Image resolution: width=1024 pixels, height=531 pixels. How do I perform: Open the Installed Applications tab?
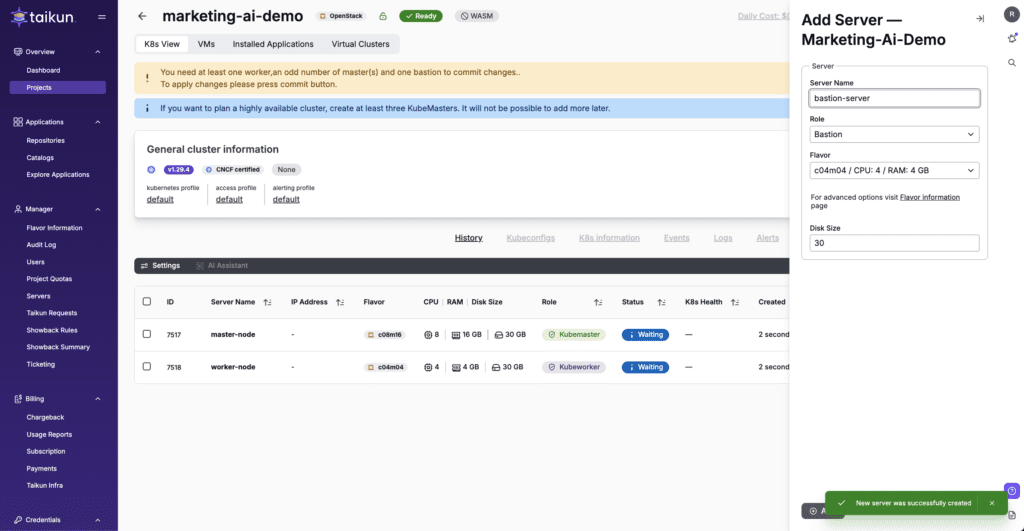(273, 44)
